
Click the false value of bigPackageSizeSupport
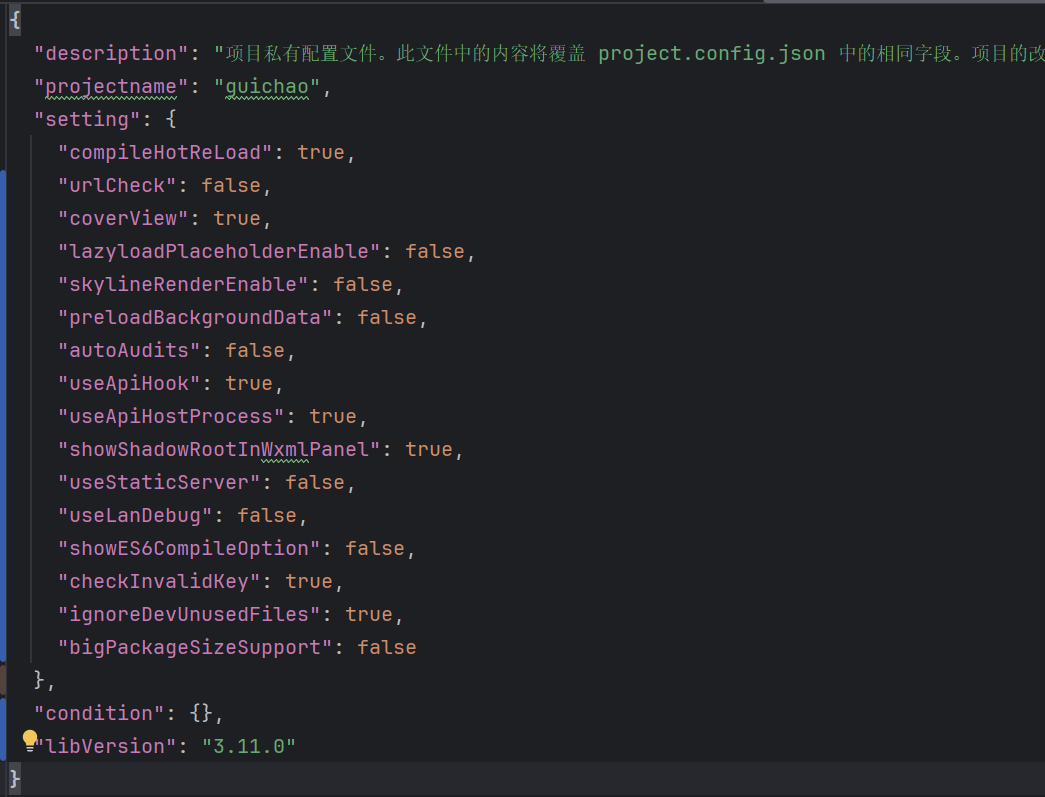point(387,648)
